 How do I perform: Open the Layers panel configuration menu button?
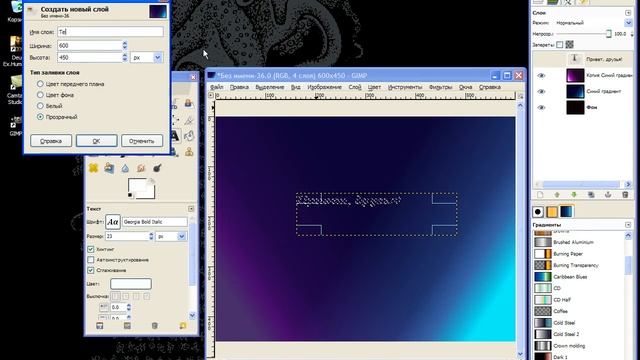click(x=628, y=13)
